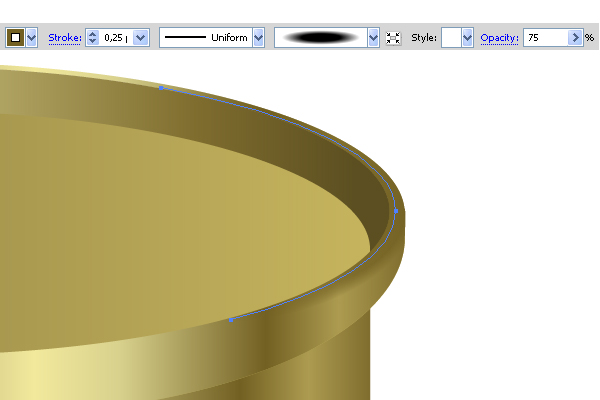Open the graphic Style dropdown arrow

coord(467,38)
